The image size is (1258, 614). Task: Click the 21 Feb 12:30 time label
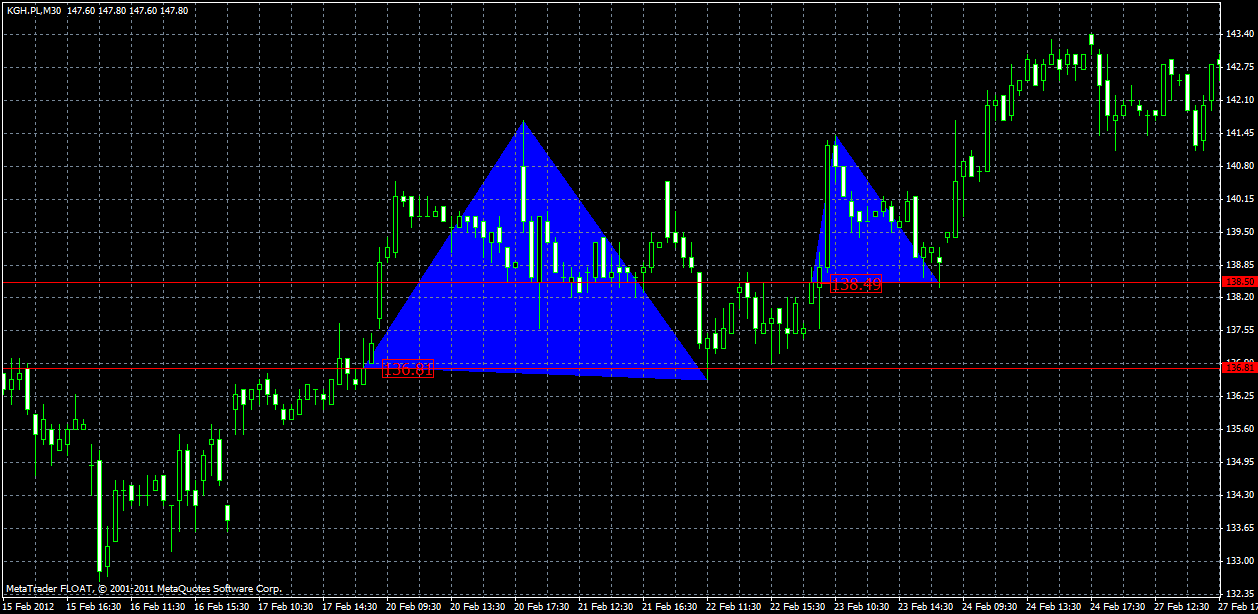tap(606, 607)
